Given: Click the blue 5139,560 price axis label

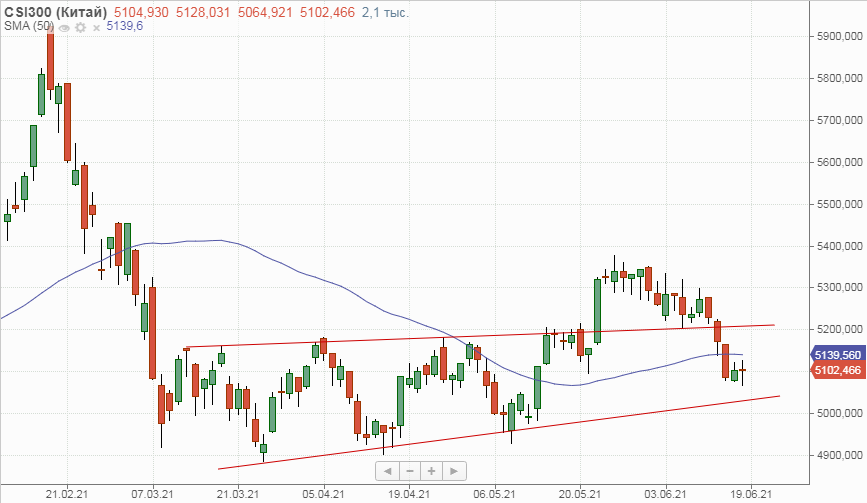Looking at the screenshot, I should coord(838,355).
